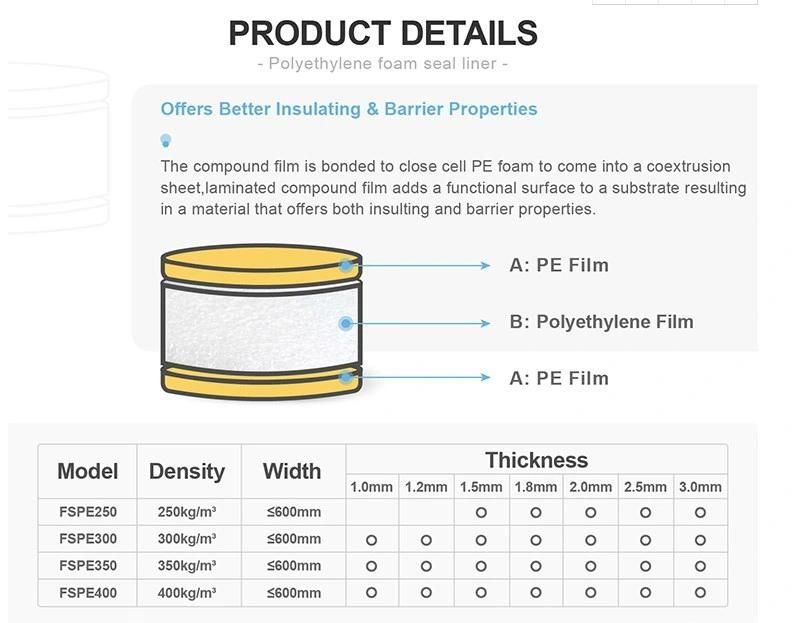Click the top 'A: PE Film' label

(559, 266)
